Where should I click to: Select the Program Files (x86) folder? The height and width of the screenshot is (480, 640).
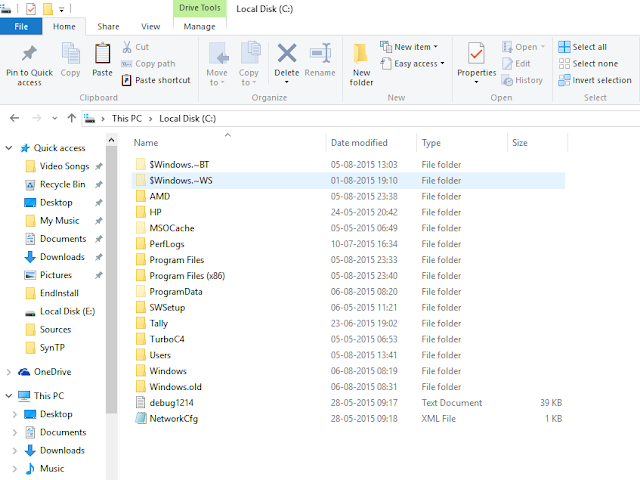(x=348, y=276)
